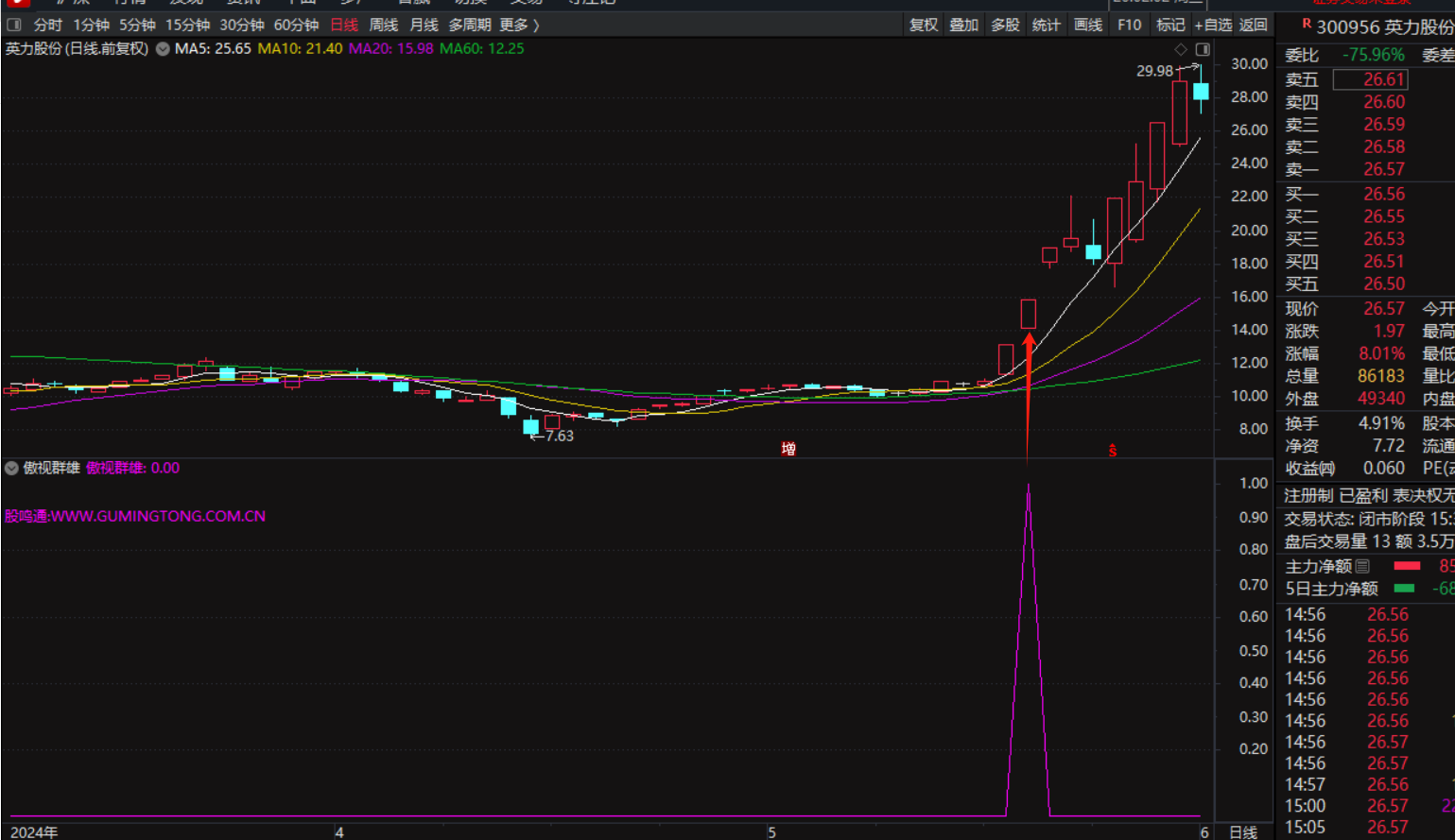Toggle 复权 price adjustment

[923, 25]
